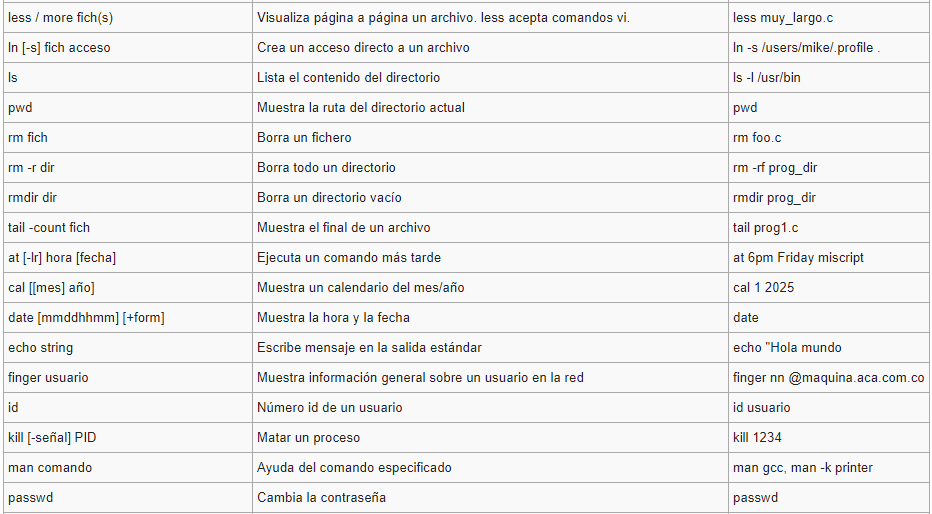Screen dimensions: 932x514
Task: Click the 'at 6pm Friday miscript' example
Action: pos(798,258)
